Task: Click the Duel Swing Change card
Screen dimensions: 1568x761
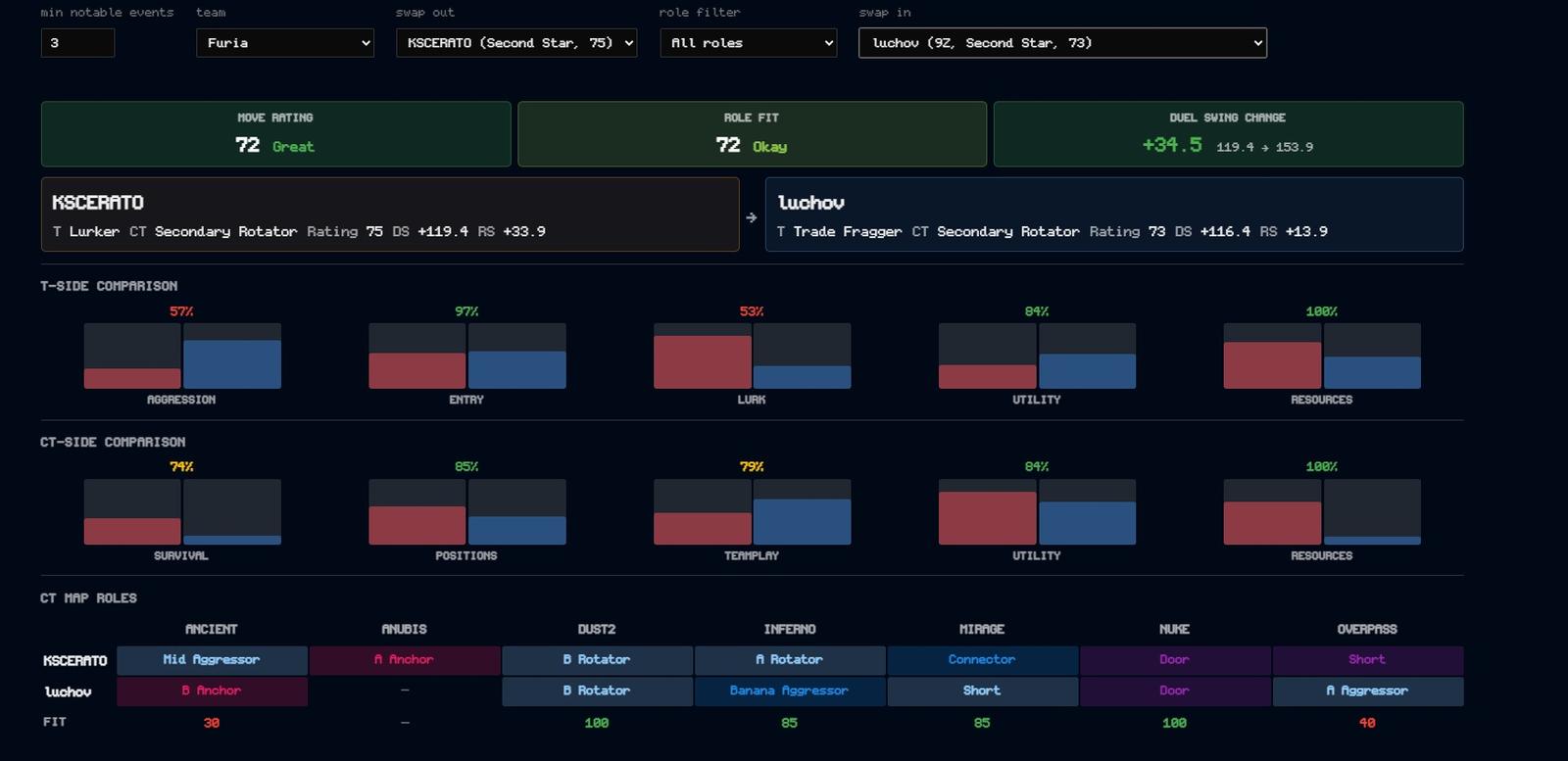Action: pyautogui.click(x=1228, y=134)
